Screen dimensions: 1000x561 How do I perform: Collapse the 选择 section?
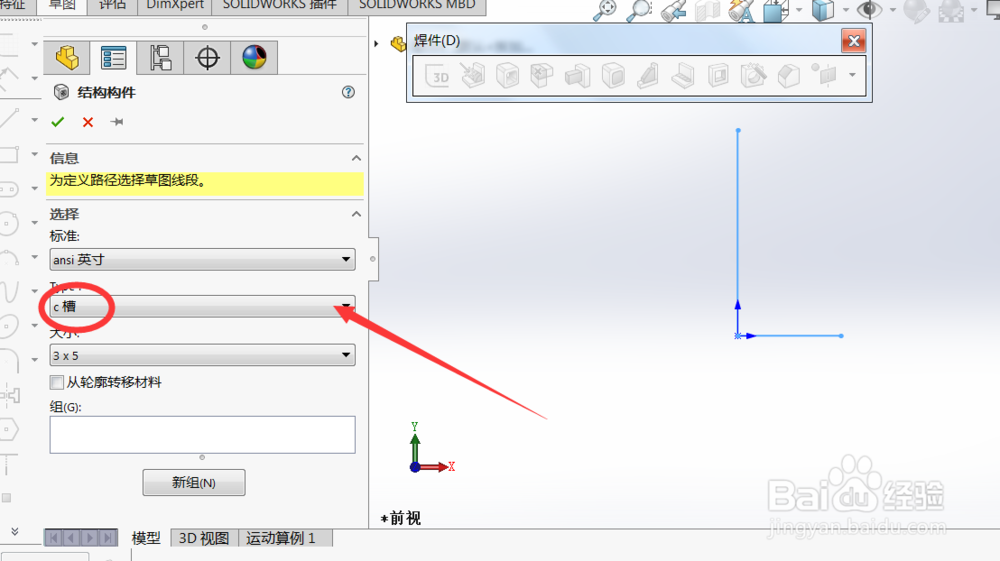(357, 214)
